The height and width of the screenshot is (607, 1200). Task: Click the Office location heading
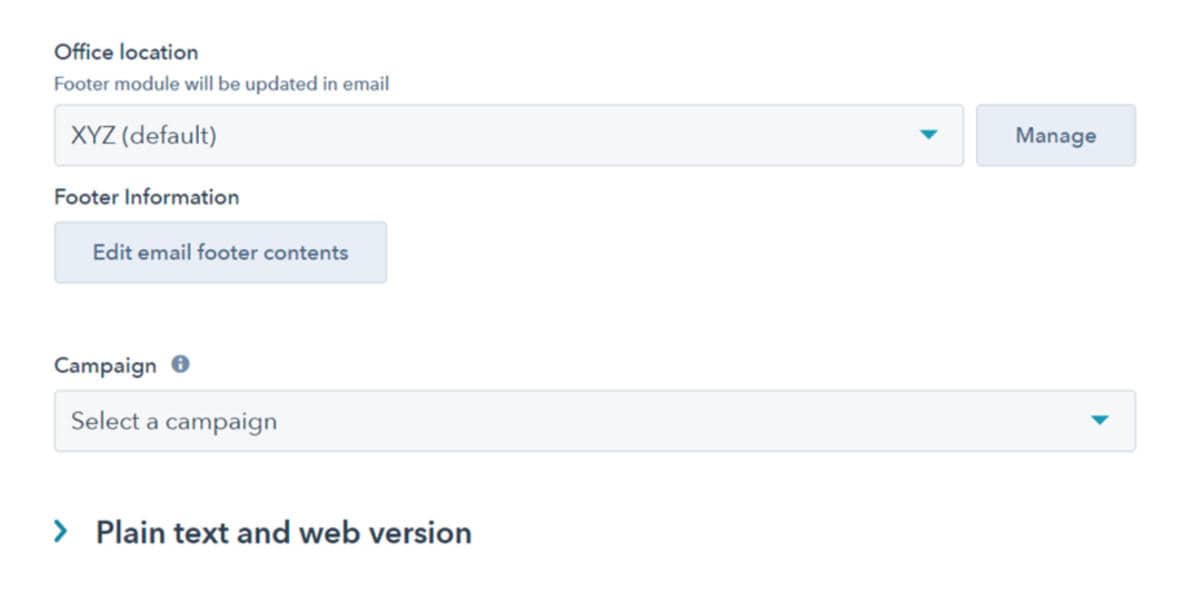(125, 52)
